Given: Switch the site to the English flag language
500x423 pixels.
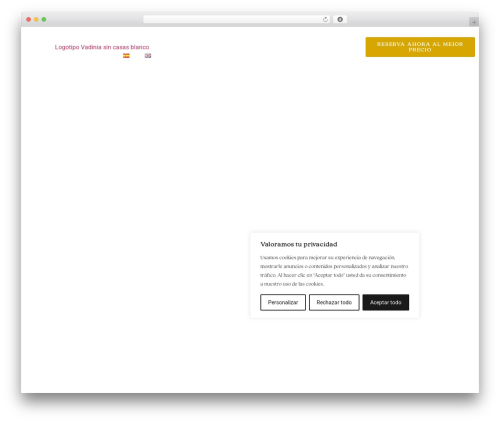Looking at the screenshot, I should coord(148,56).
